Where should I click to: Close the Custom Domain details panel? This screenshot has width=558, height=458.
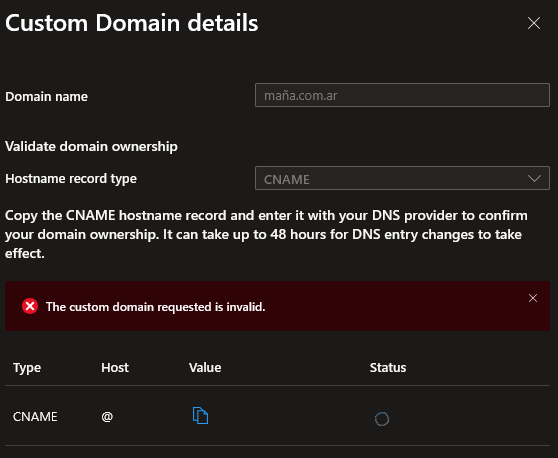click(x=534, y=23)
